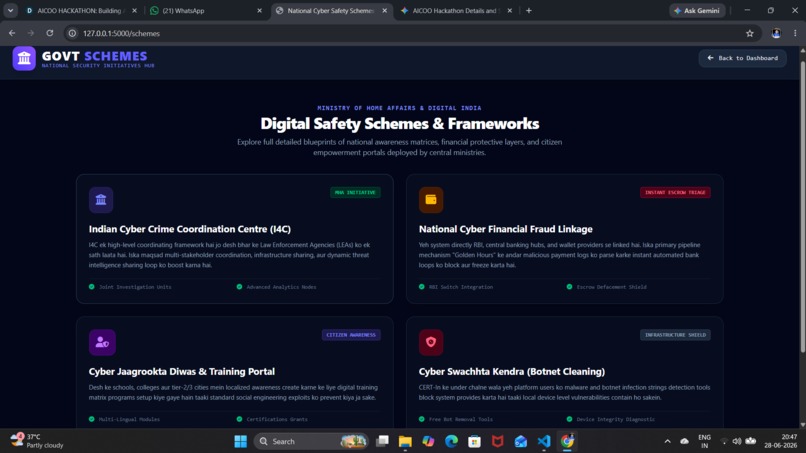Image resolution: width=806 pixels, height=453 pixels.
Task: Open the weather widget showing 37°C
Action: click(37, 441)
